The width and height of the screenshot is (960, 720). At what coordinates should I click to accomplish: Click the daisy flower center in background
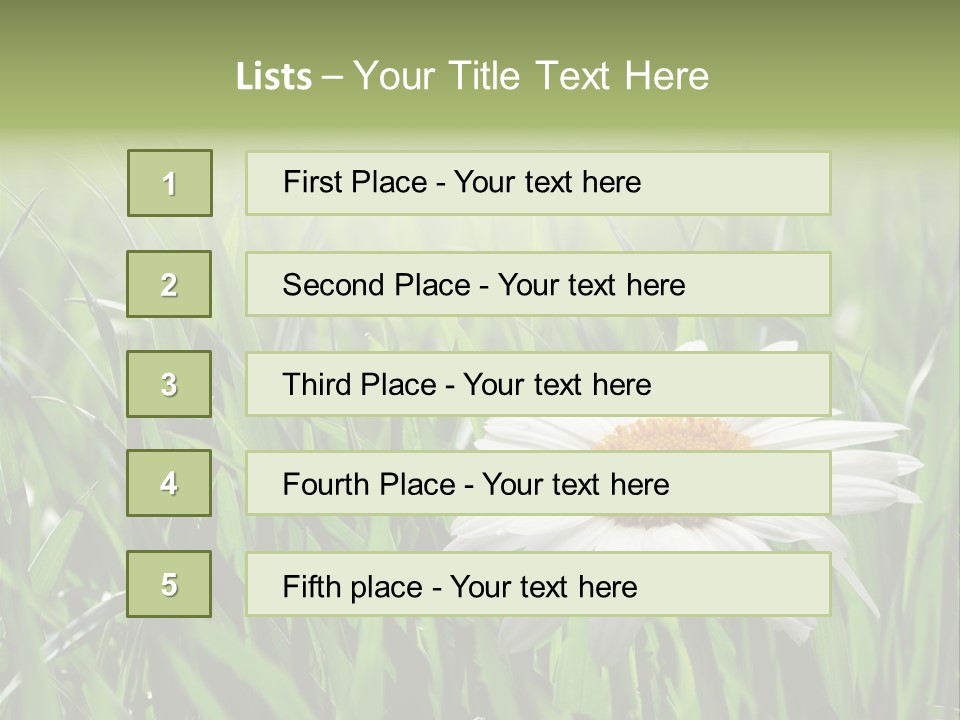[673, 435]
